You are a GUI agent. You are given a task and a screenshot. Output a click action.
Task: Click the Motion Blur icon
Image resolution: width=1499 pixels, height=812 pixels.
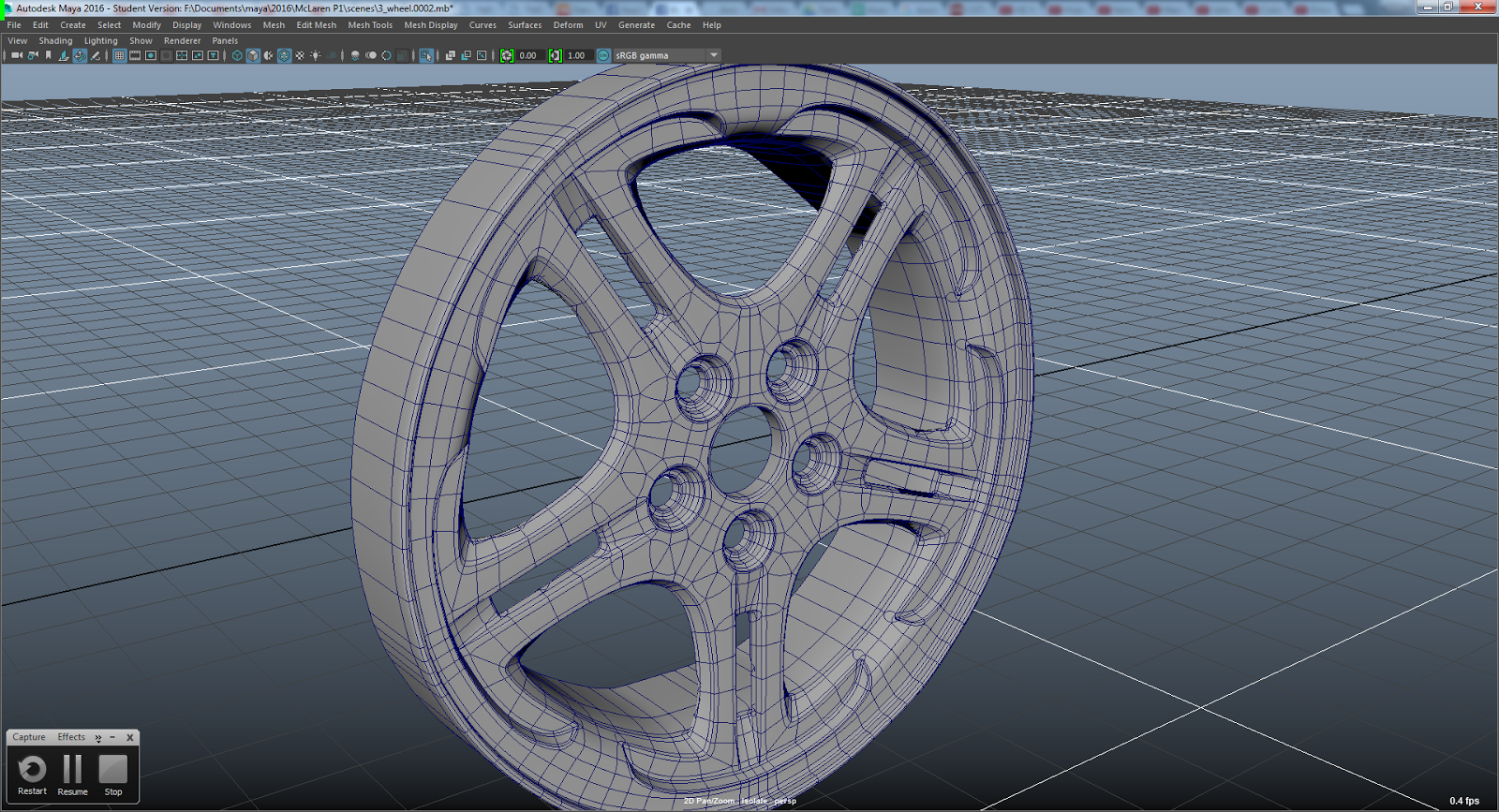click(x=371, y=55)
